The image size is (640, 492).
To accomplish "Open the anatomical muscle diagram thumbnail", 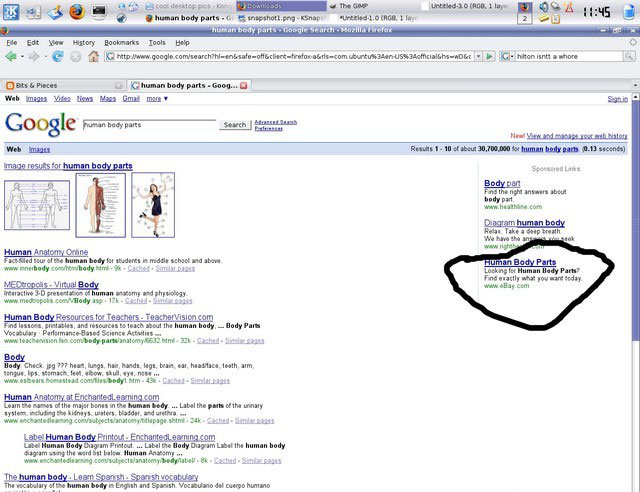I will (100, 205).
